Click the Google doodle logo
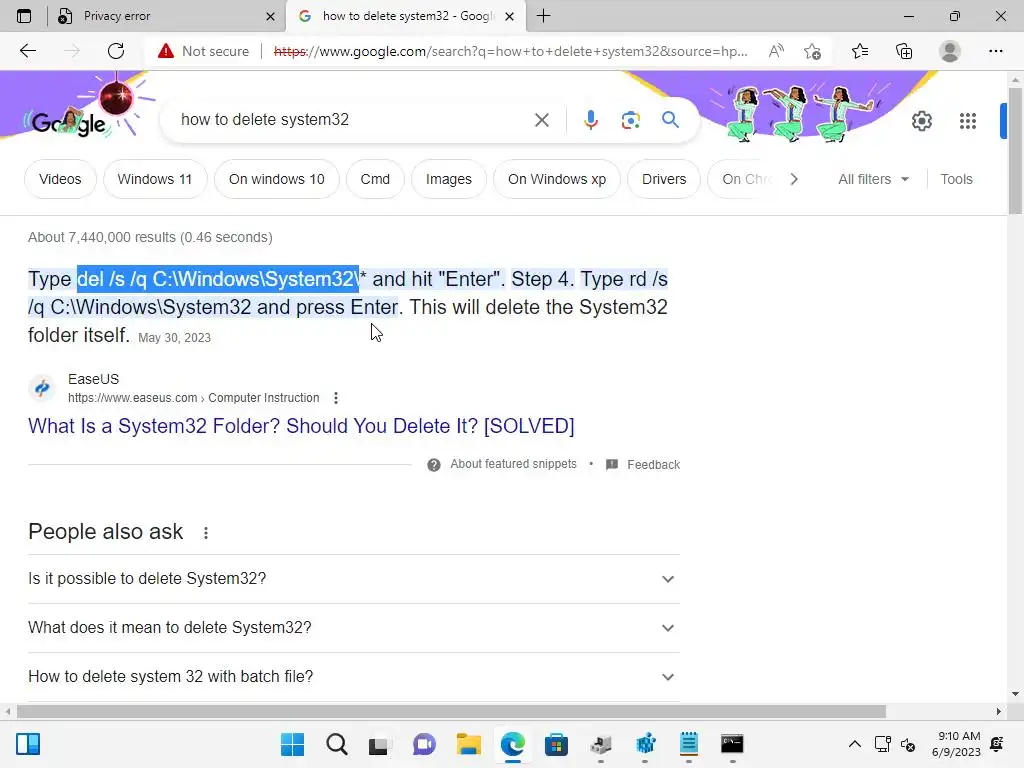Image resolution: width=1024 pixels, height=768 pixels. [69, 122]
